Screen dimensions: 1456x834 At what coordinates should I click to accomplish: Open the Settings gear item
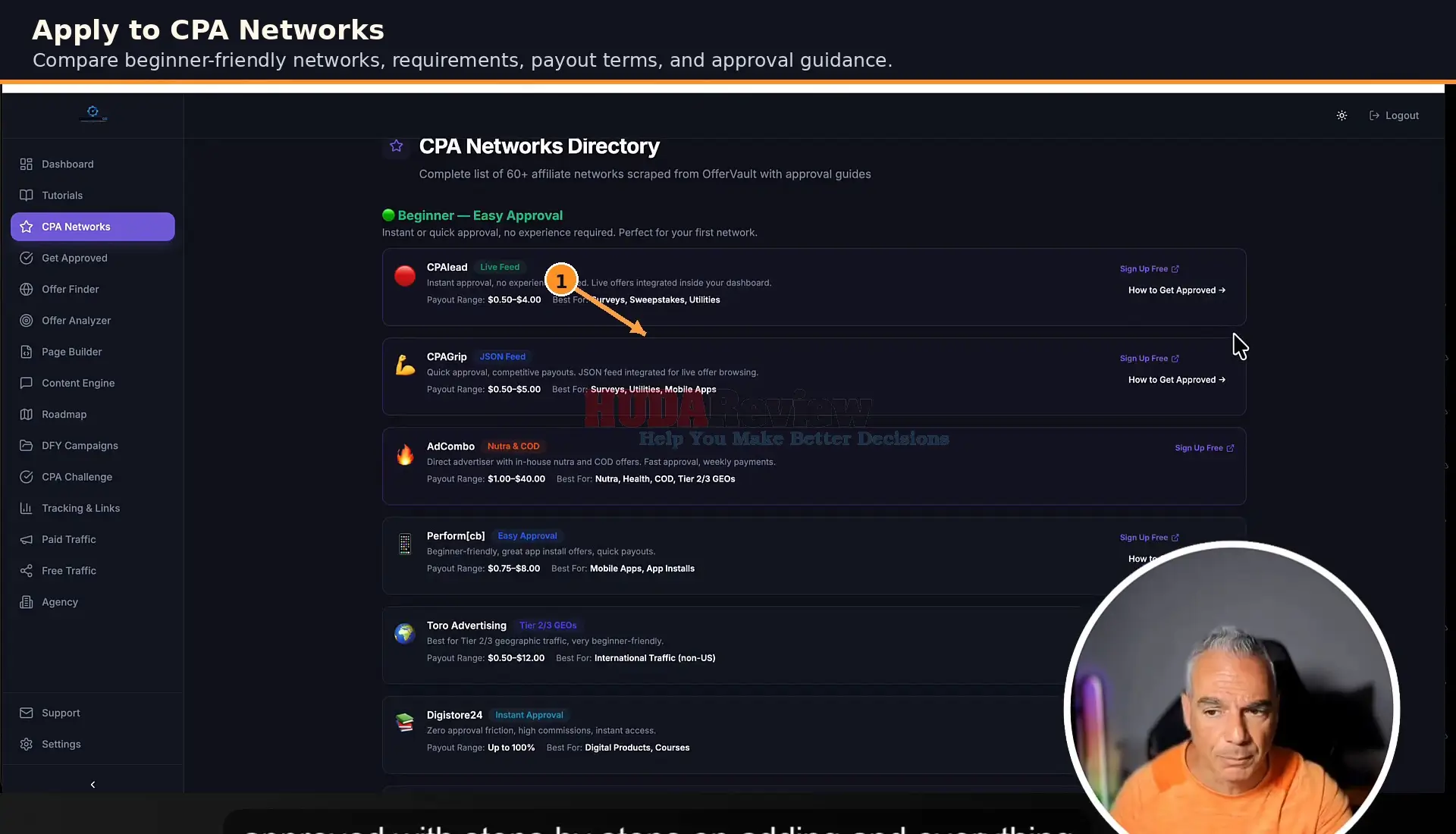pyautogui.click(x=93, y=744)
